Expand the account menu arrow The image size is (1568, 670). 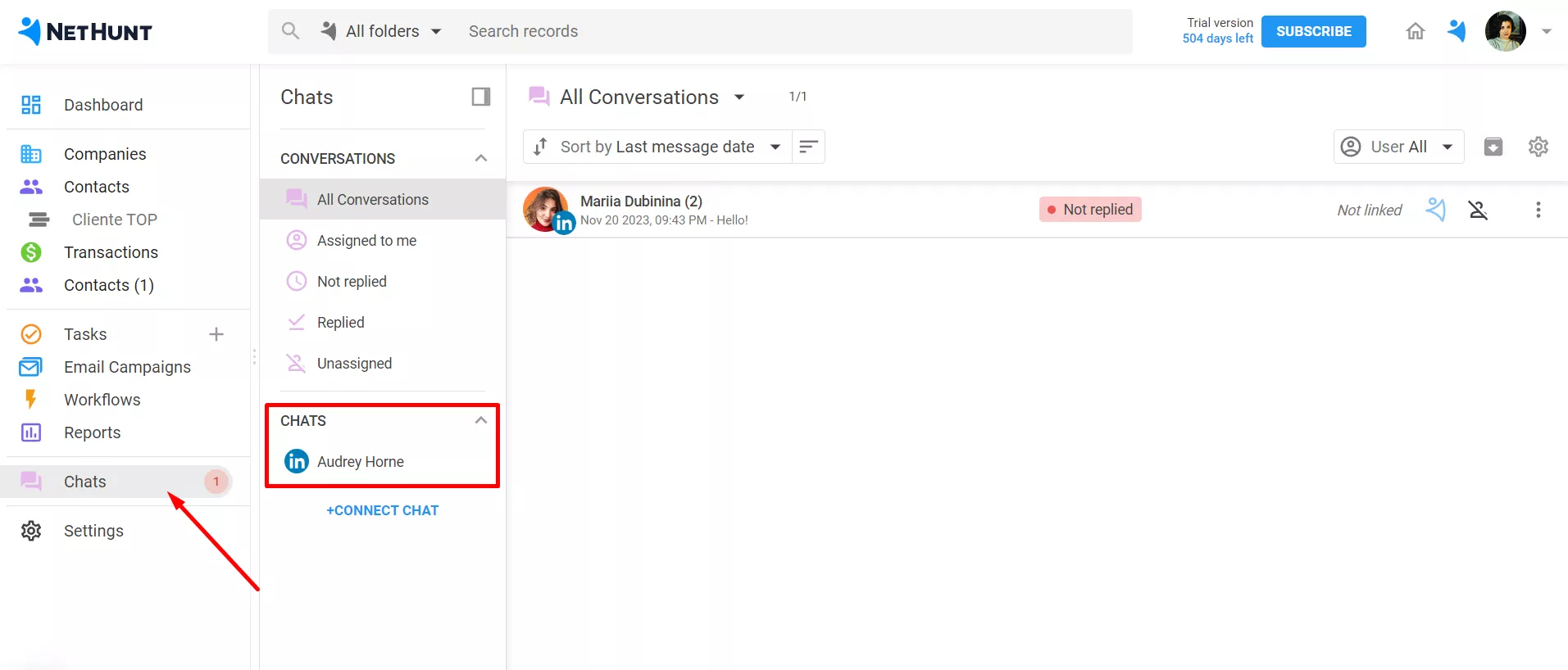pyautogui.click(x=1547, y=31)
